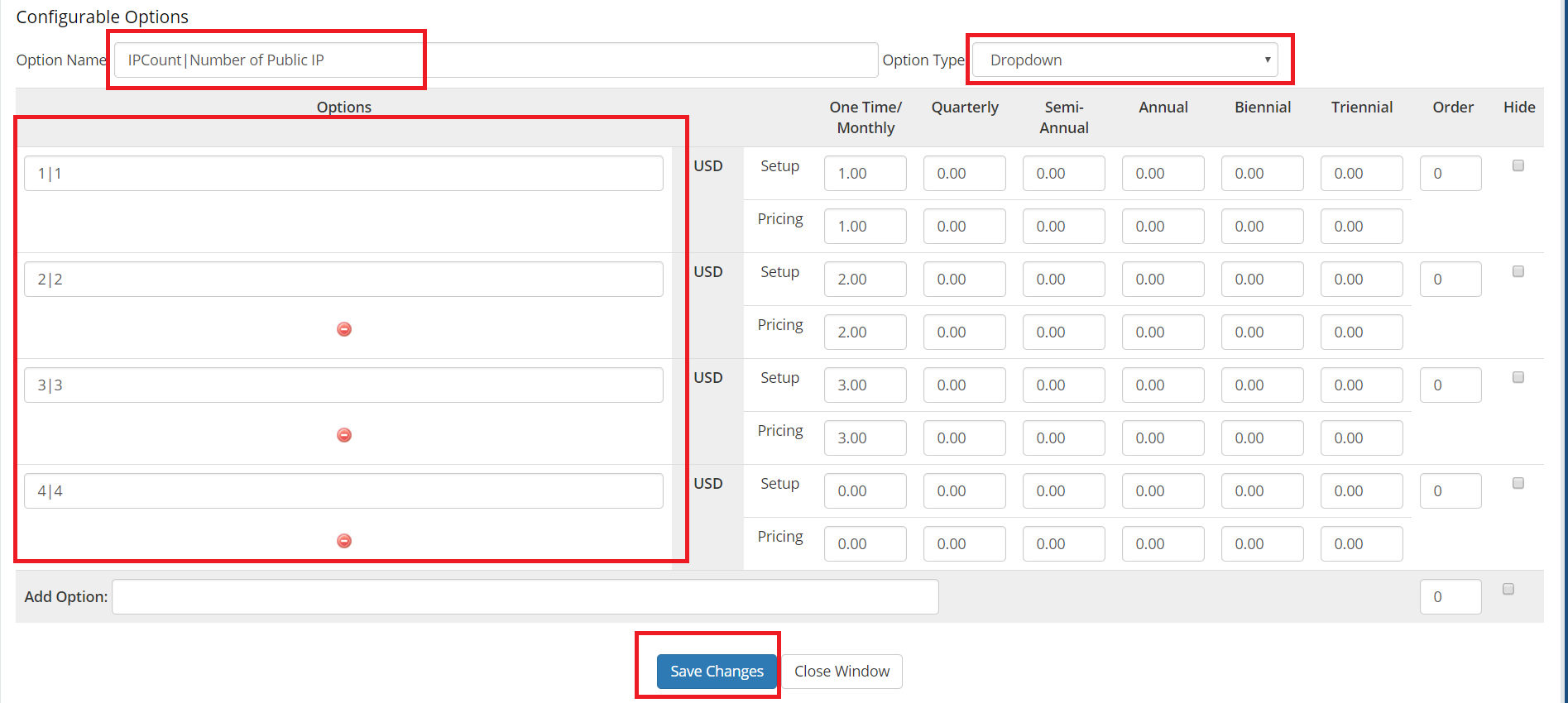Screen dimensions: 1568x703
Task: Edit 3|3 Setup Triennial field
Action: pyautogui.click(x=1362, y=385)
